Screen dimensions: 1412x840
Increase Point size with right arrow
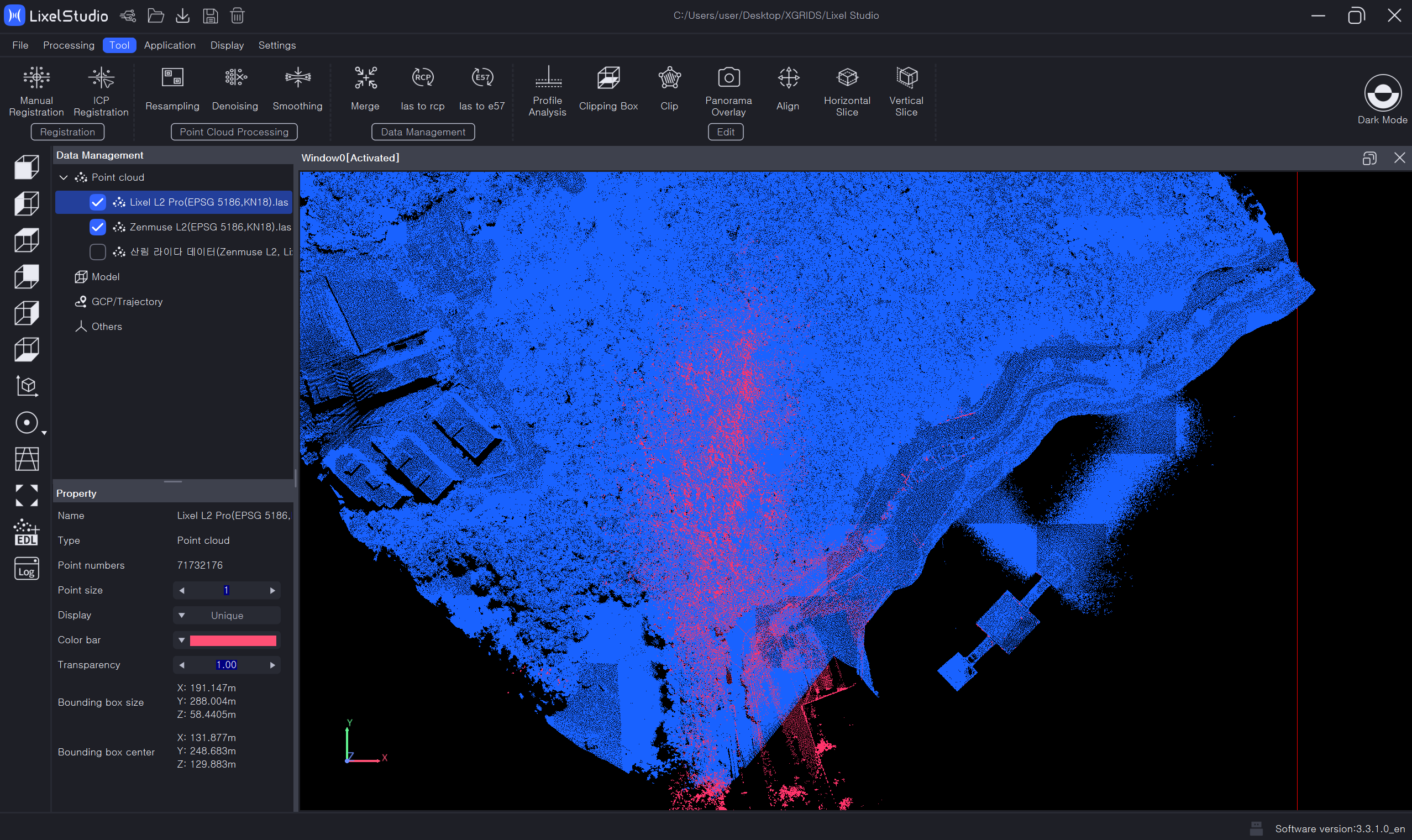pos(272,590)
